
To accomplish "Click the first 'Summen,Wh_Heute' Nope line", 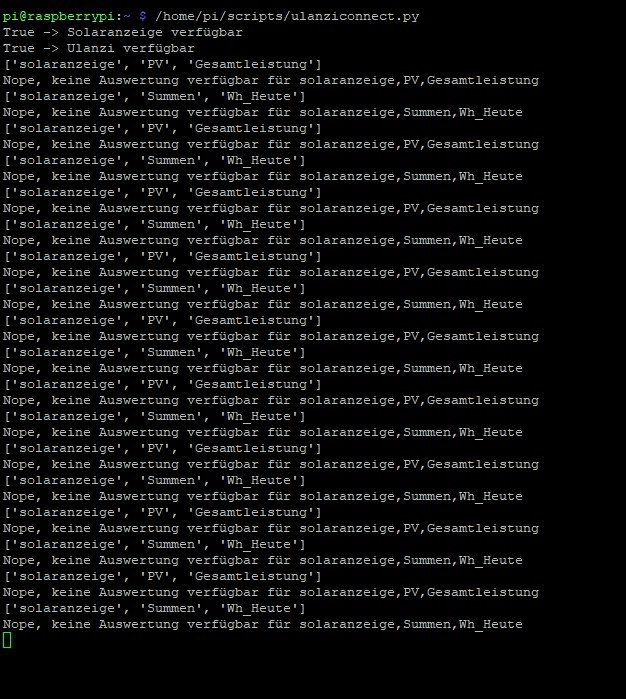I will [263, 113].
